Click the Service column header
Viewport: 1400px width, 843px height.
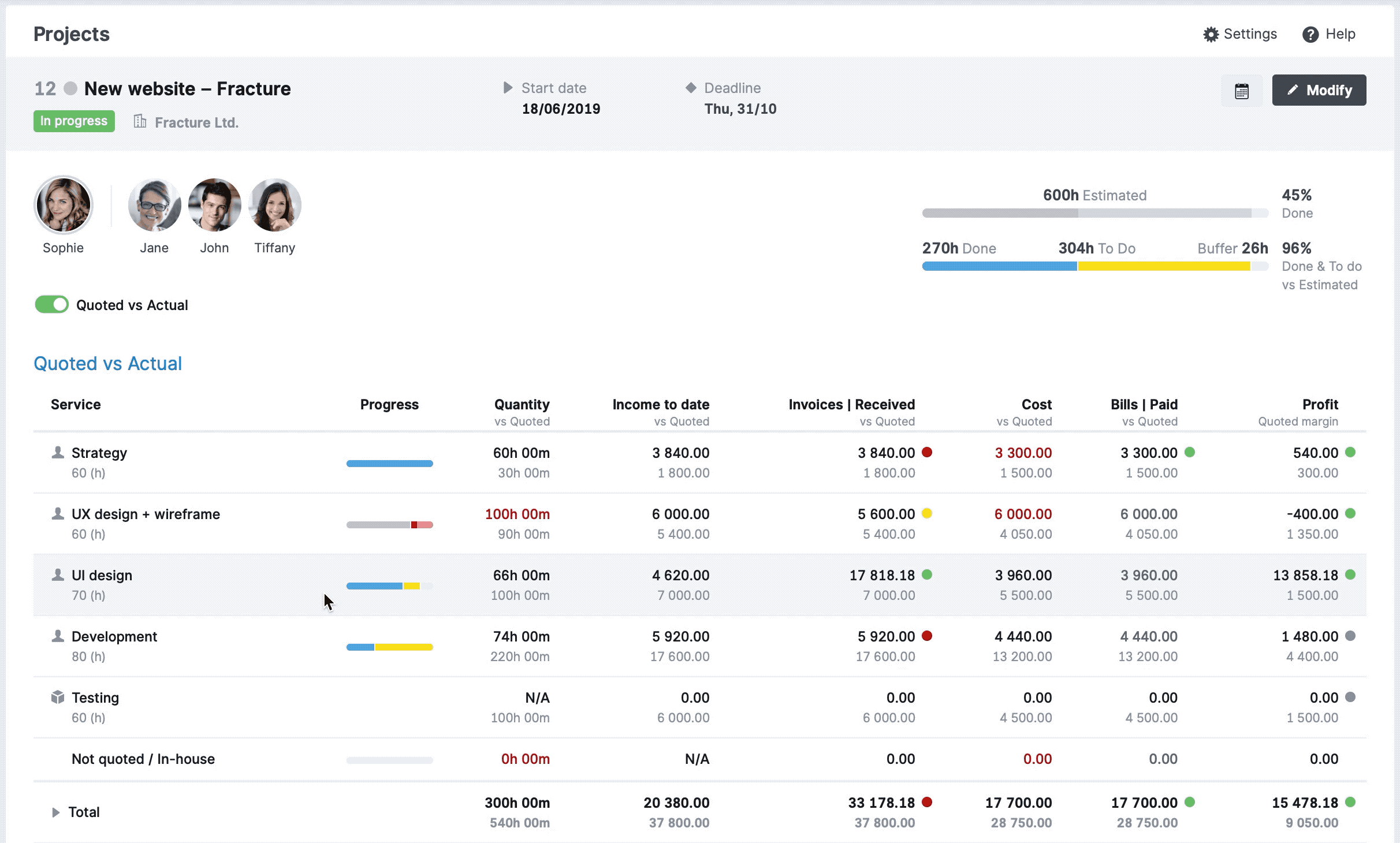point(76,404)
